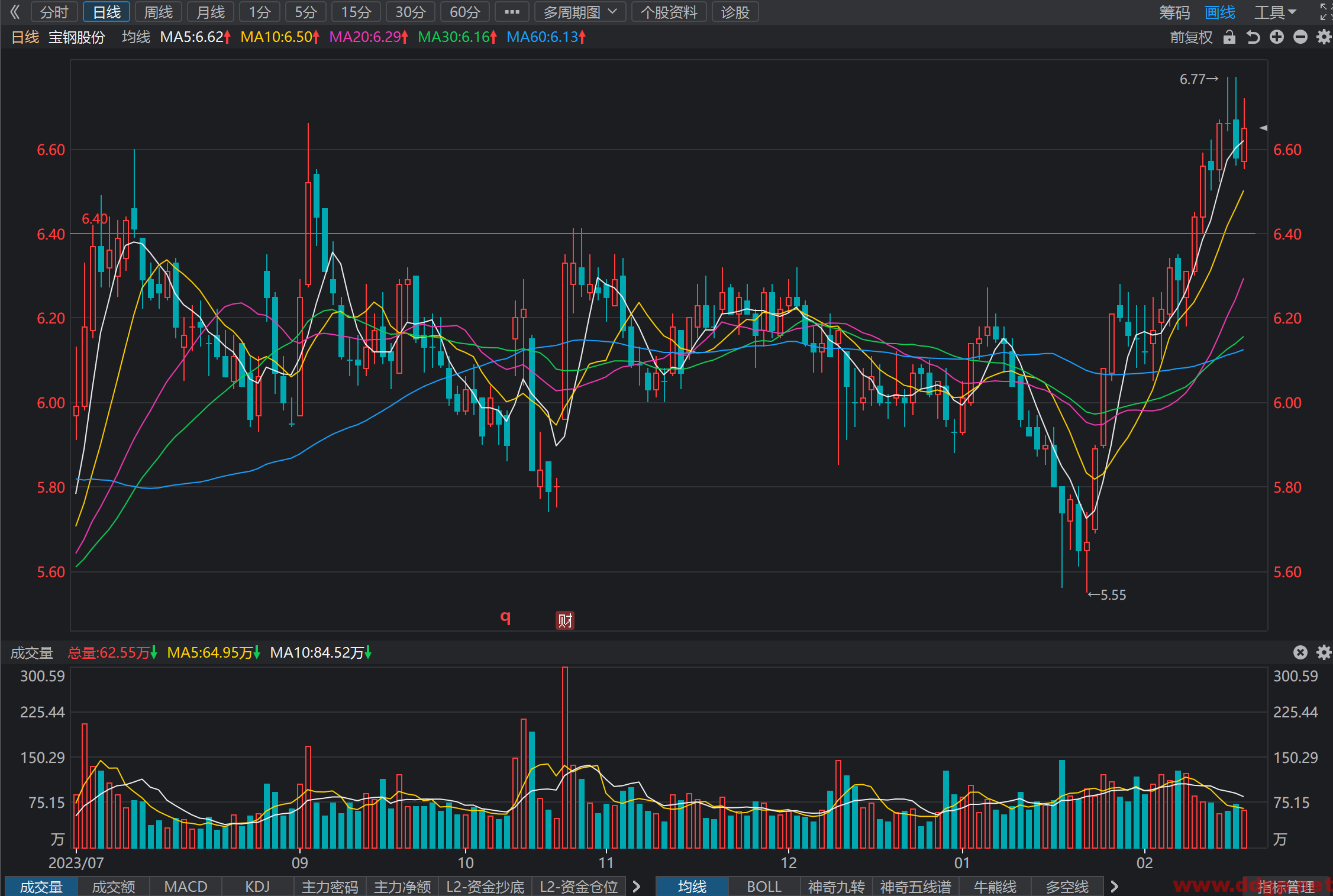Open main chart settings gear
The width and height of the screenshot is (1333, 896).
(x=1324, y=37)
